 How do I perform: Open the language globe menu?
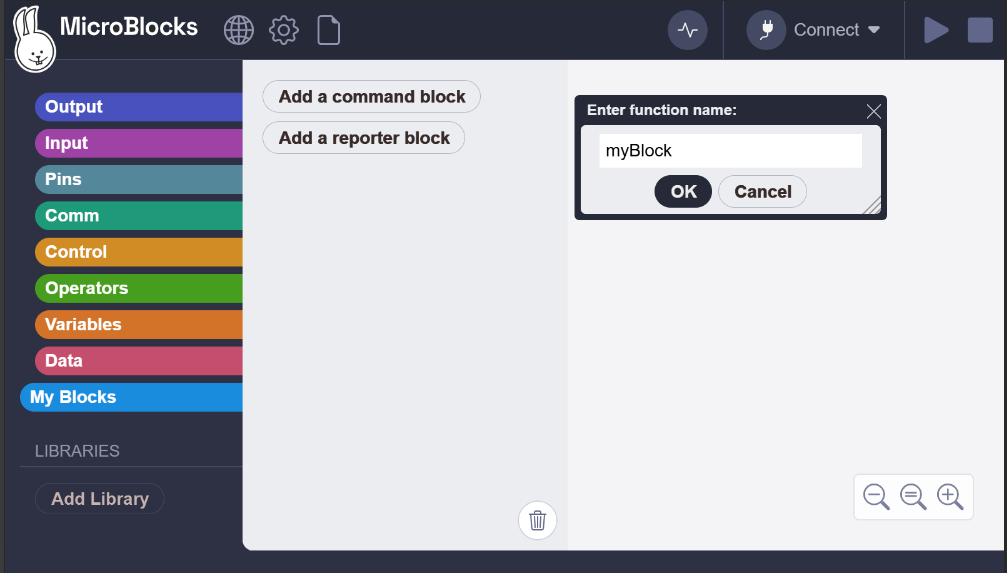point(238,30)
